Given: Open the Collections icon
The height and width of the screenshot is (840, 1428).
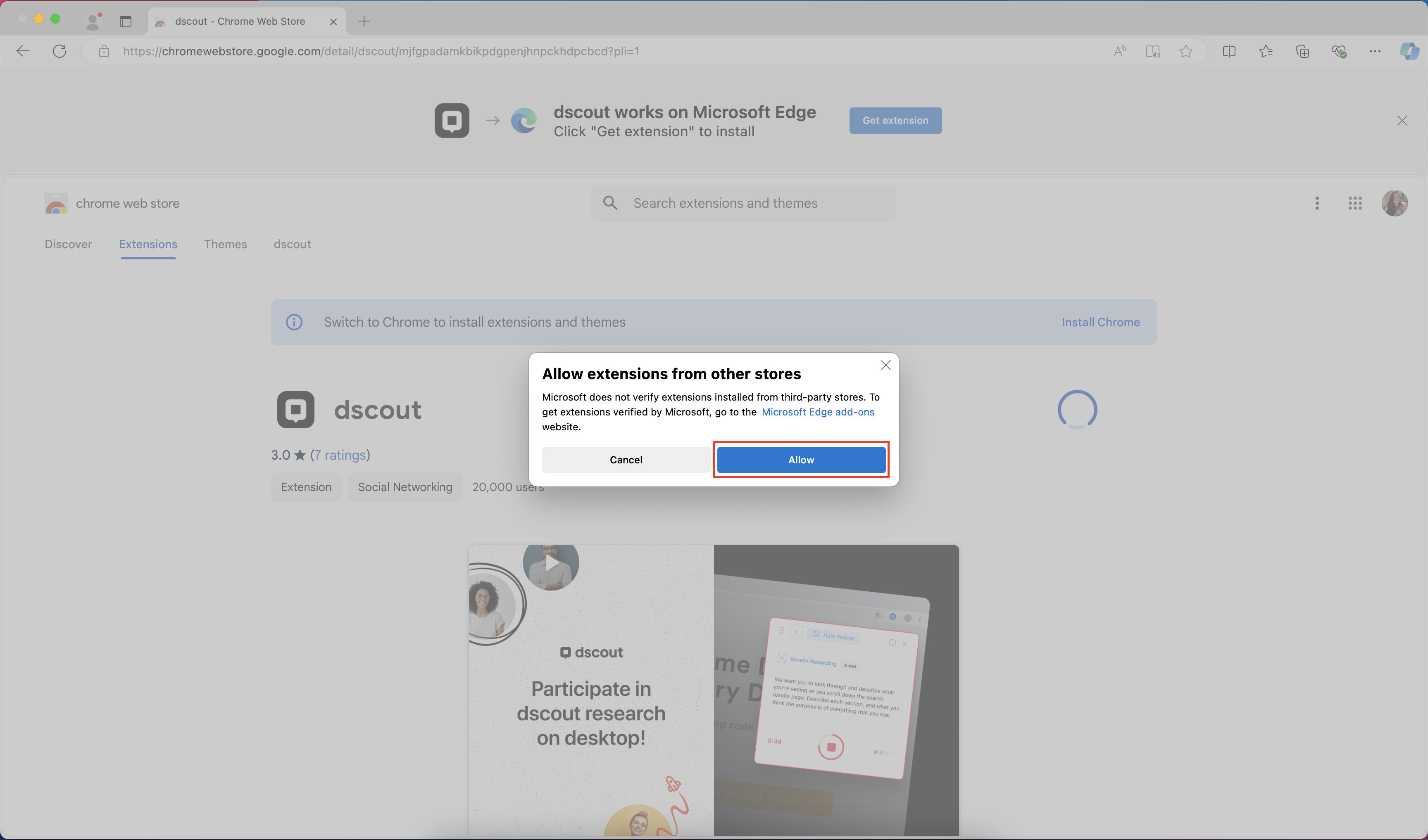Looking at the screenshot, I should (1302, 51).
